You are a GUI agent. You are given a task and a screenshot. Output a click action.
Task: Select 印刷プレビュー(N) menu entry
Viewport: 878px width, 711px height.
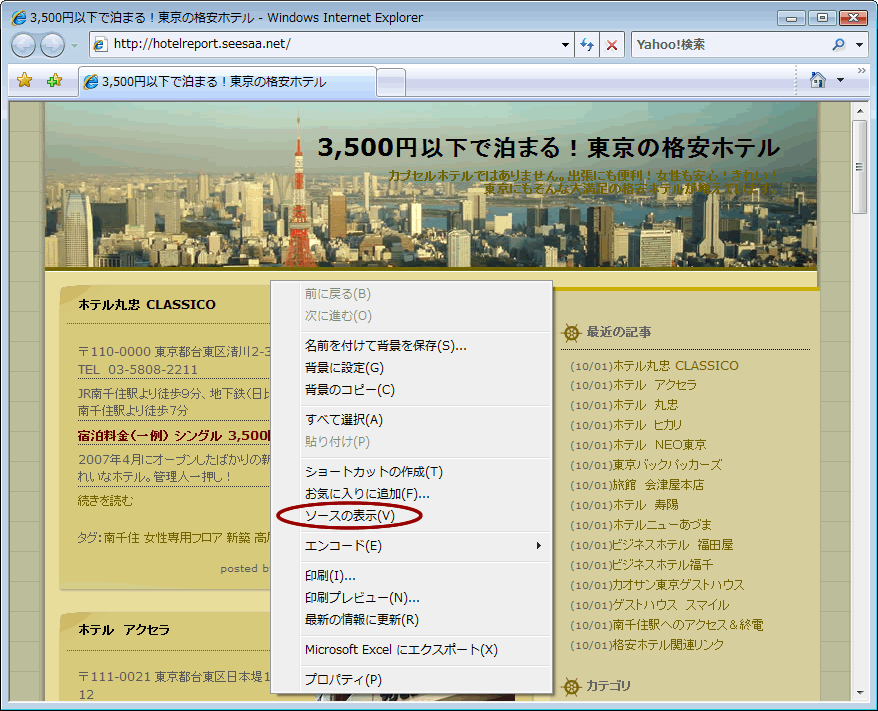point(362,598)
